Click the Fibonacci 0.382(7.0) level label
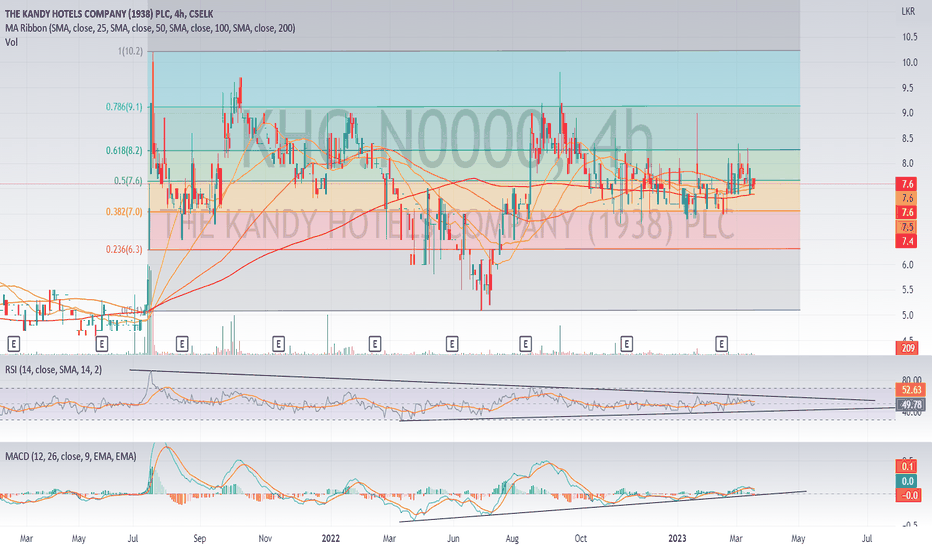This screenshot has height=550, width=932. tap(124, 212)
